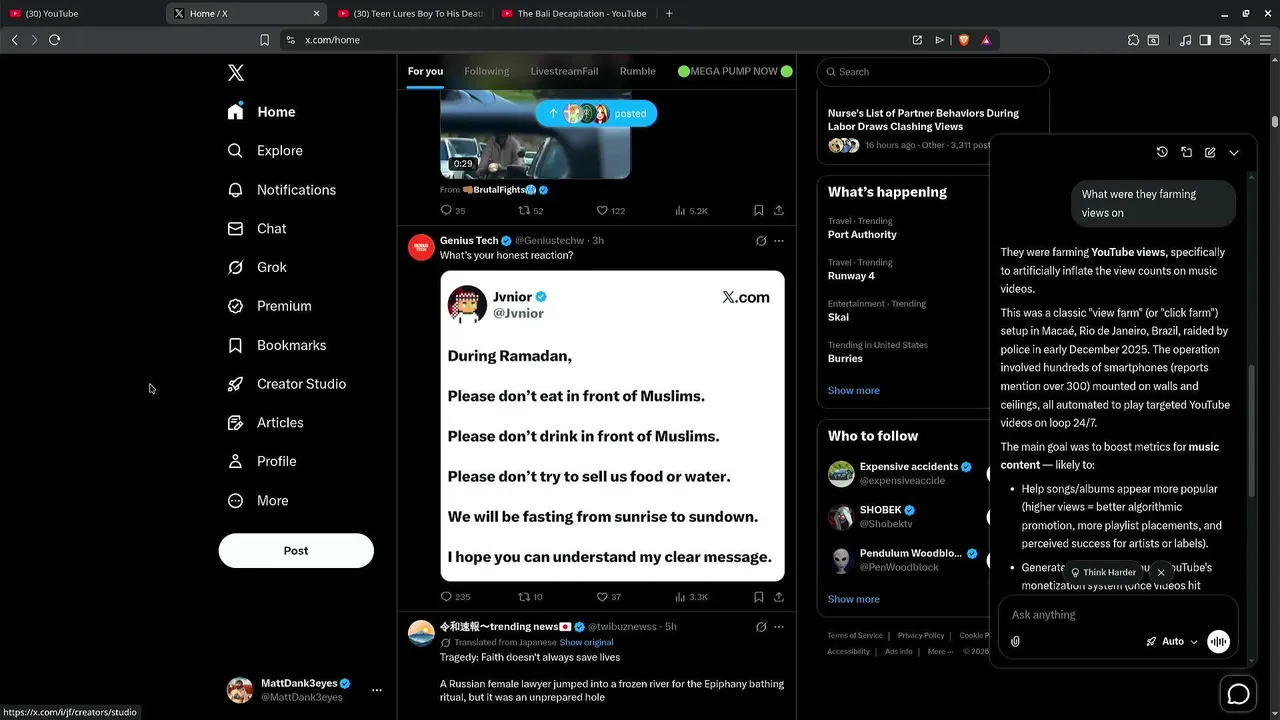This screenshot has height=720, width=1280.
Task: Open the MEGA PUMP NOW tab
Action: (x=735, y=71)
